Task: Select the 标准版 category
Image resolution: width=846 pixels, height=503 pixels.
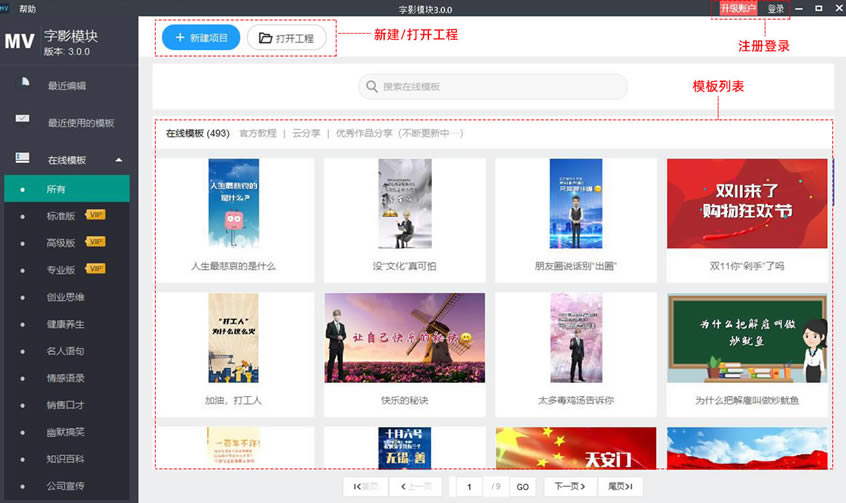Action: click(x=61, y=216)
